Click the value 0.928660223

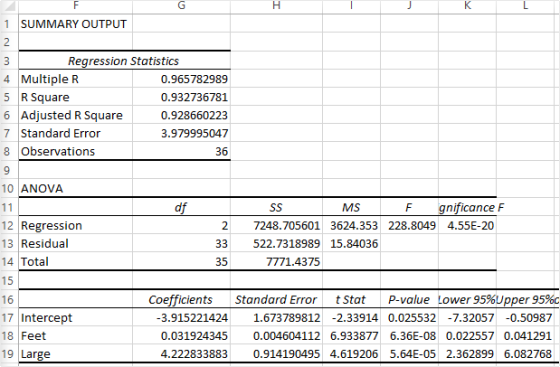[x=181, y=115]
